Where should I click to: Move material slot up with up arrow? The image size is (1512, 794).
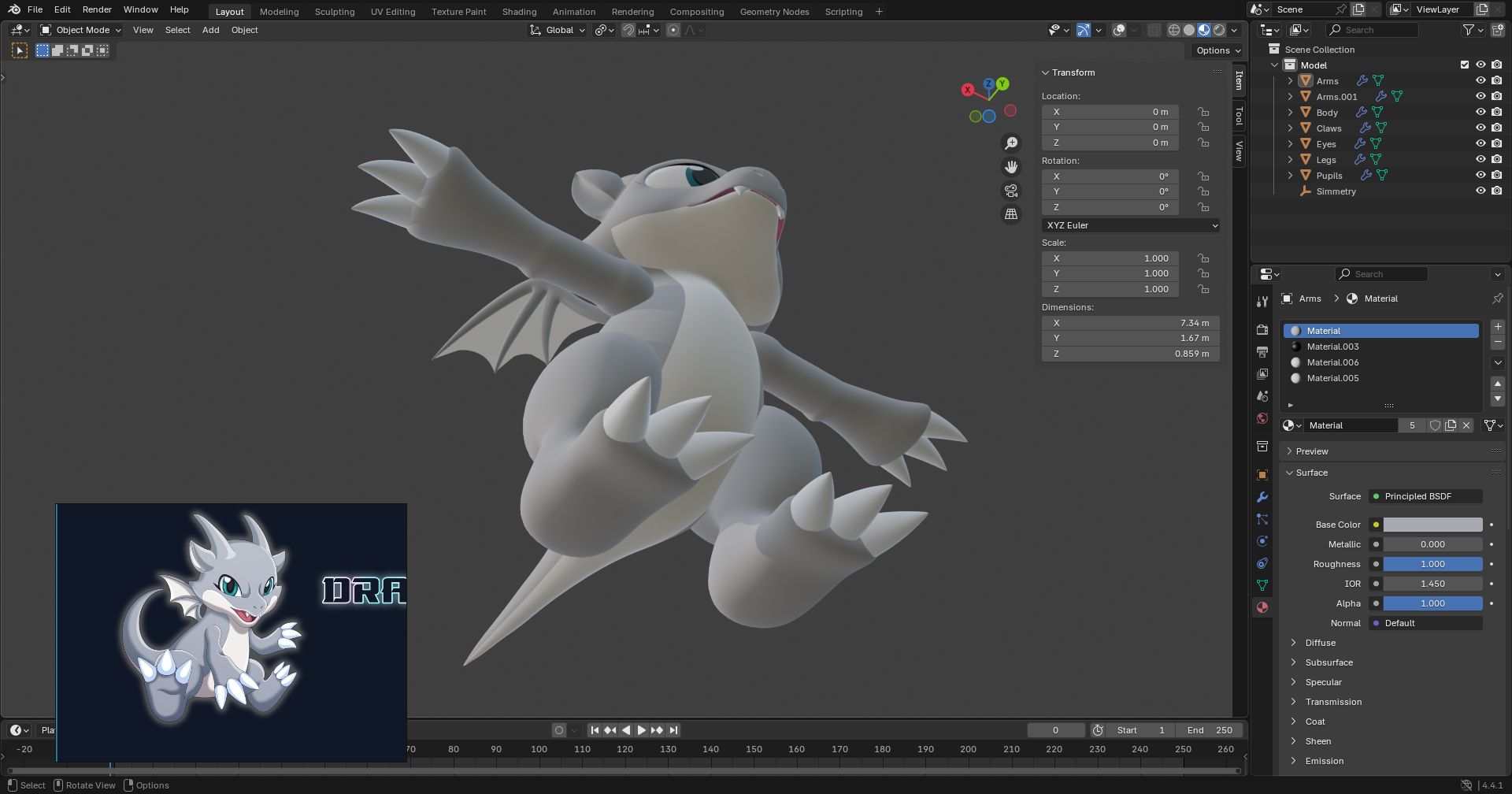click(x=1498, y=384)
